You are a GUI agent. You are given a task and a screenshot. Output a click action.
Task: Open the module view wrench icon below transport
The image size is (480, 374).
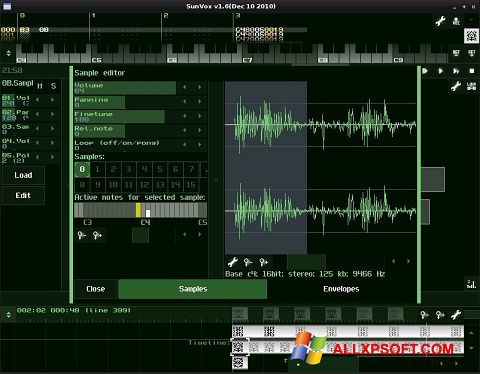[456, 86]
